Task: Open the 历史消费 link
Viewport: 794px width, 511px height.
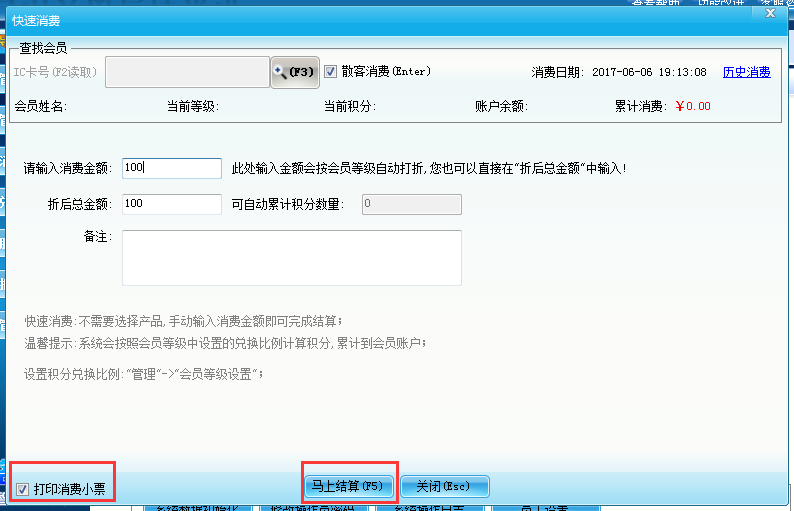Action: pos(746,72)
